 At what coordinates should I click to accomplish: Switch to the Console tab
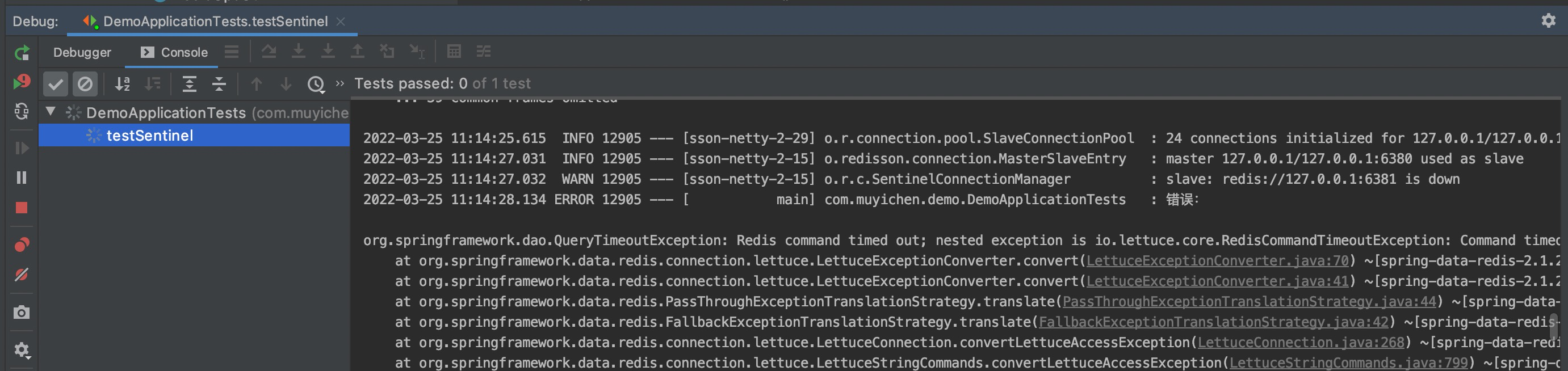coord(174,52)
